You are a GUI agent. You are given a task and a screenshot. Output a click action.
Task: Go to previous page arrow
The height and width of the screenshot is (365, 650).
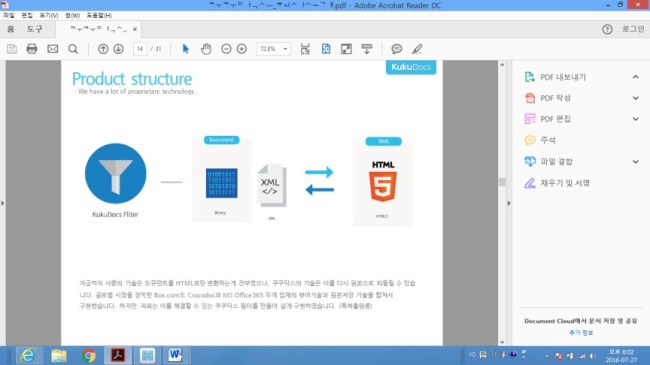[x=103, y=49]
